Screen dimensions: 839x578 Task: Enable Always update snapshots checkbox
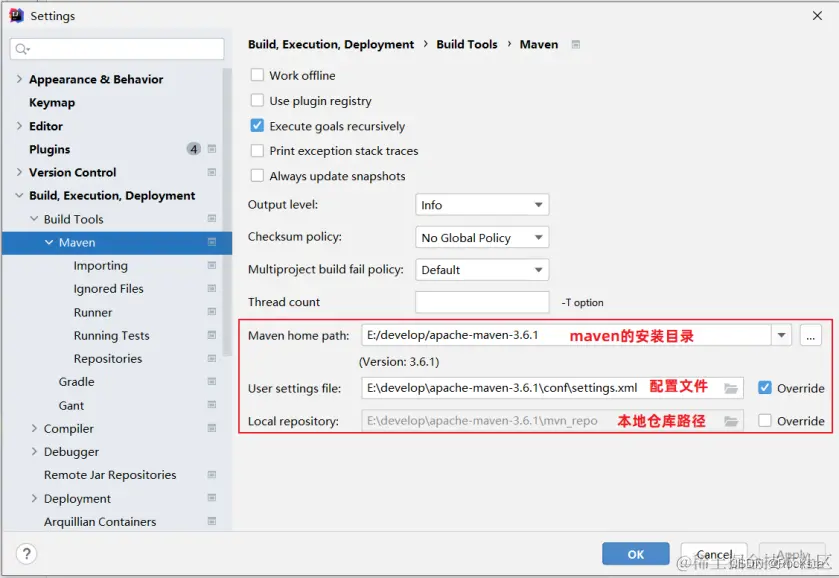[x=257, y=176]
